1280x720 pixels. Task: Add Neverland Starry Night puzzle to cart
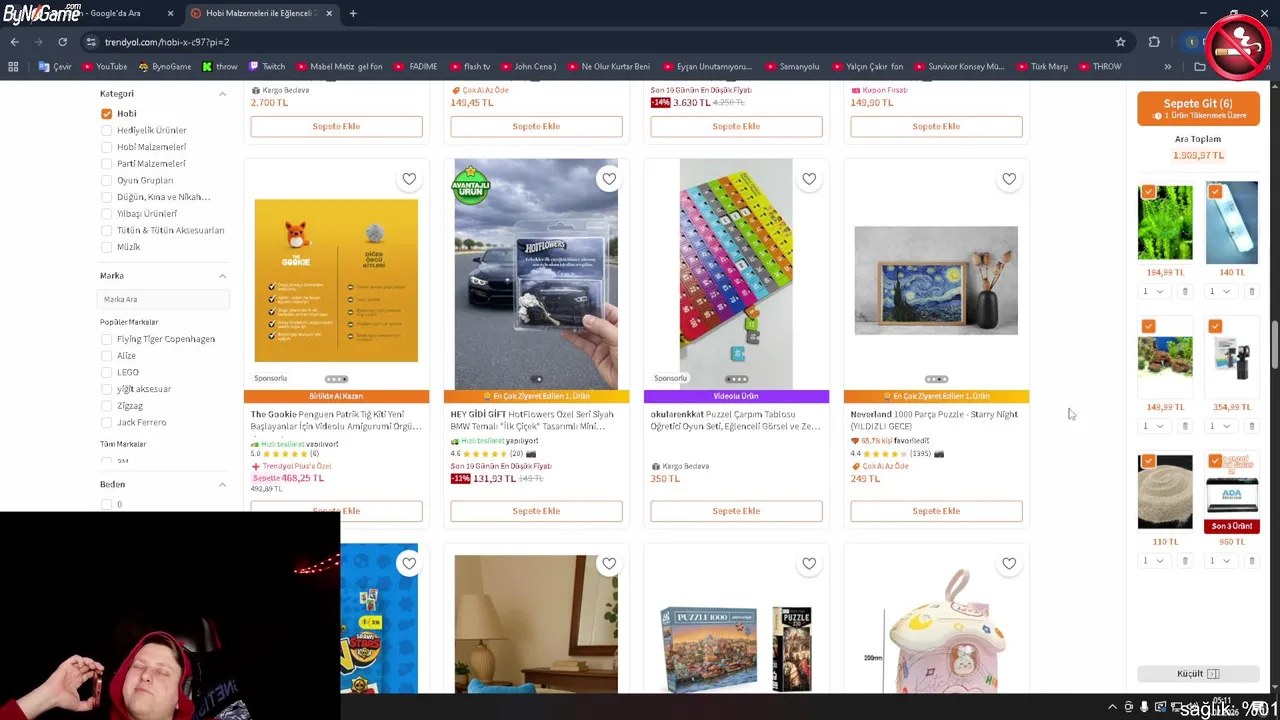point(936,511)
